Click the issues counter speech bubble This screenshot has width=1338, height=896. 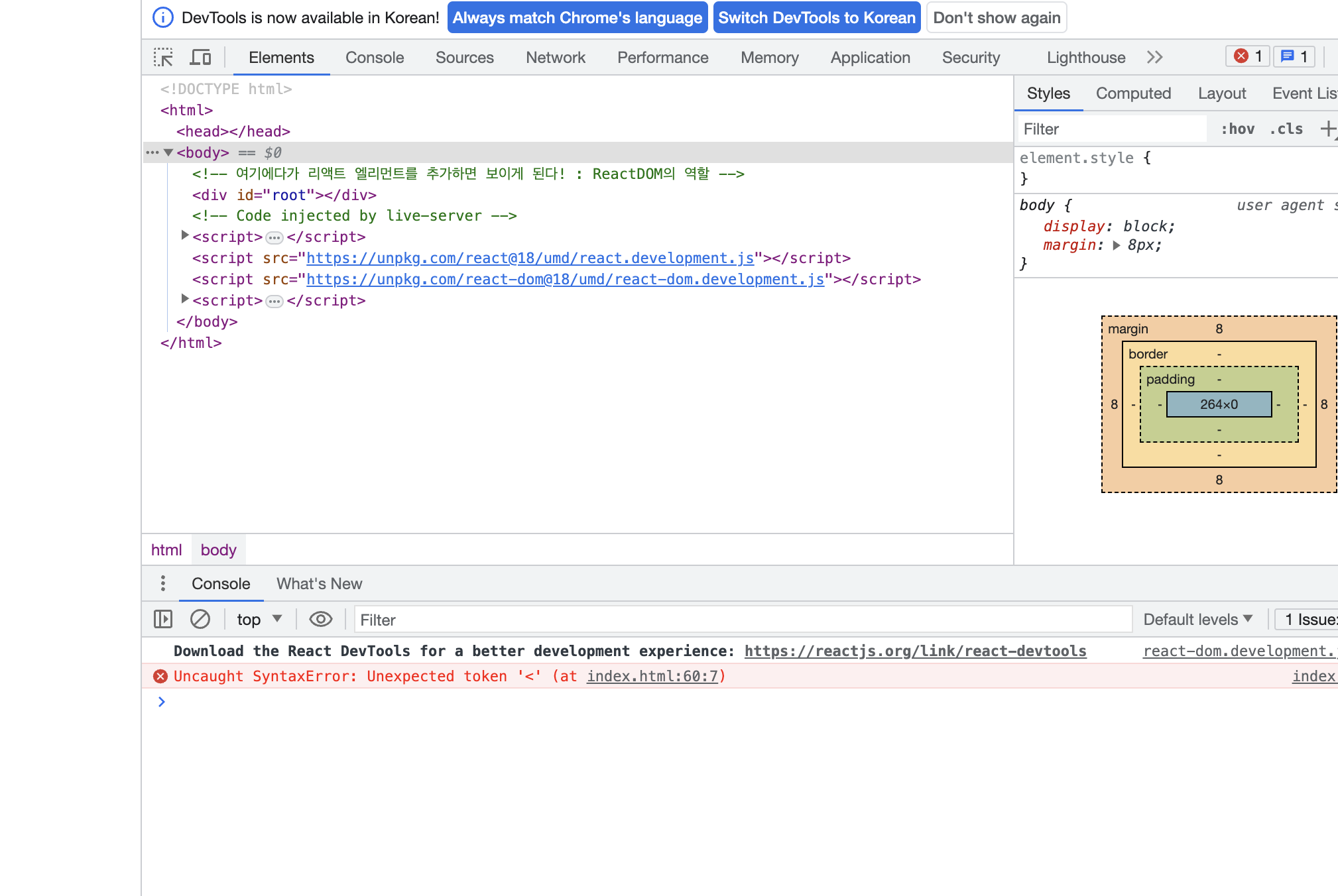point(1293,56)
